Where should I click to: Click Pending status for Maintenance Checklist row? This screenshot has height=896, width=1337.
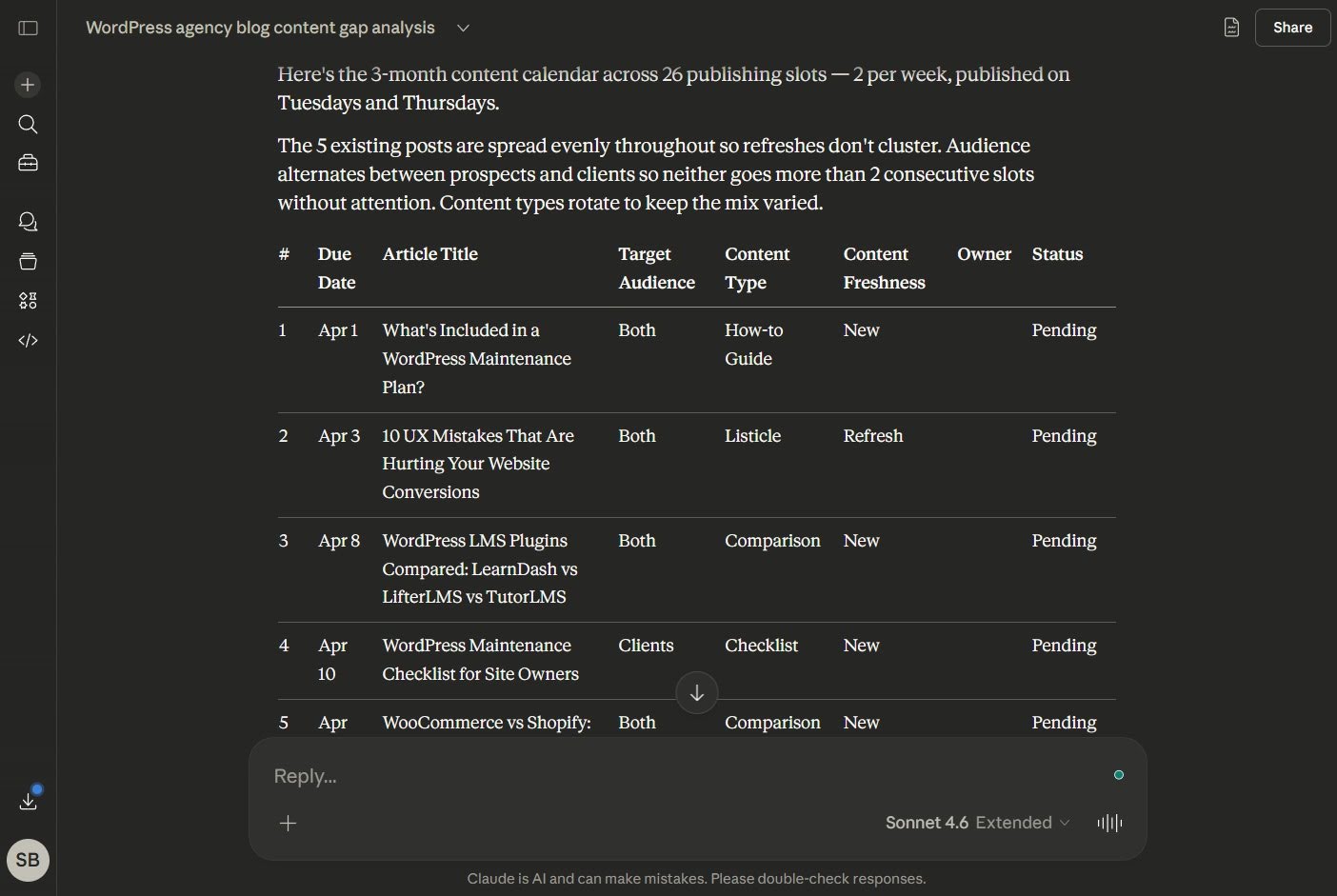[1064, 646]
